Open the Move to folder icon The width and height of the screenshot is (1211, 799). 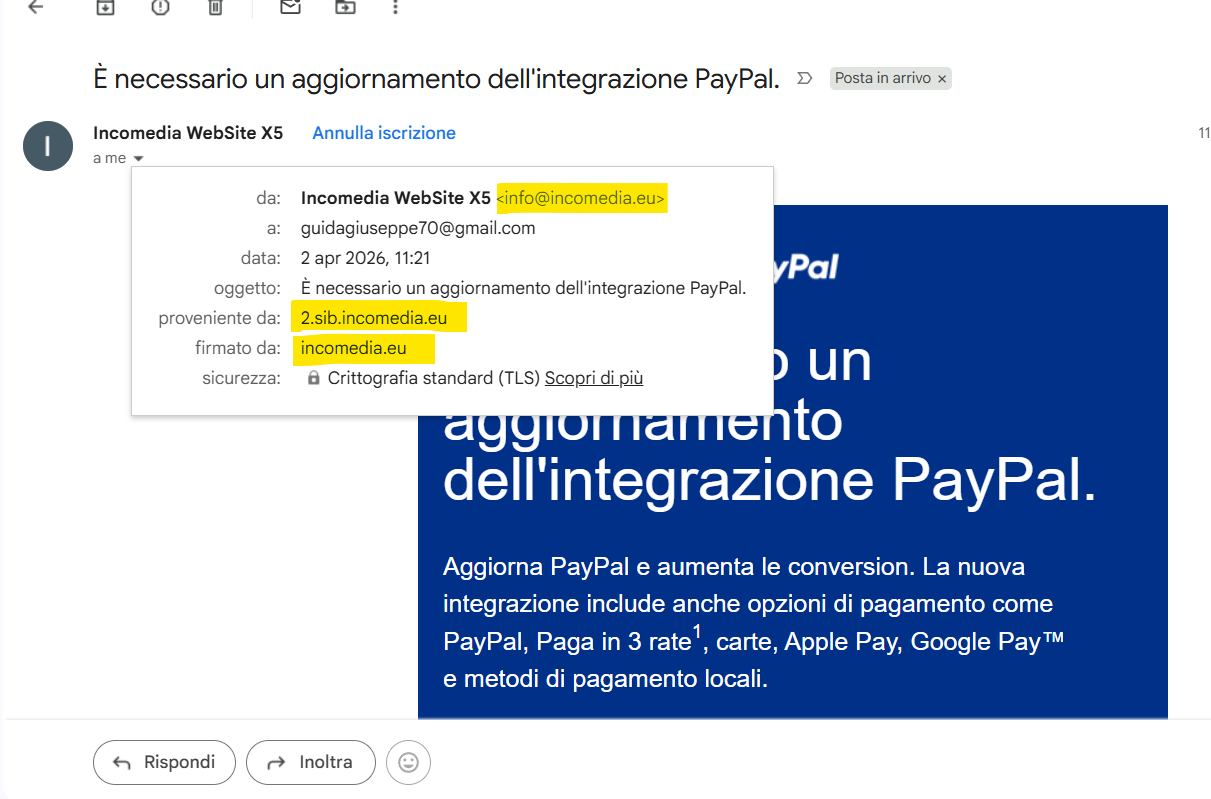tap(345, 7)
